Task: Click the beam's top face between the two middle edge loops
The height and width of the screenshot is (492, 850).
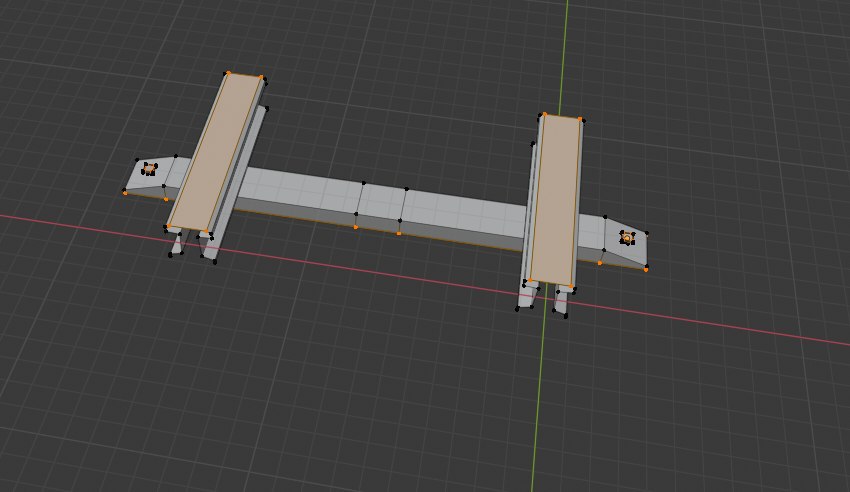Action: 382,201
